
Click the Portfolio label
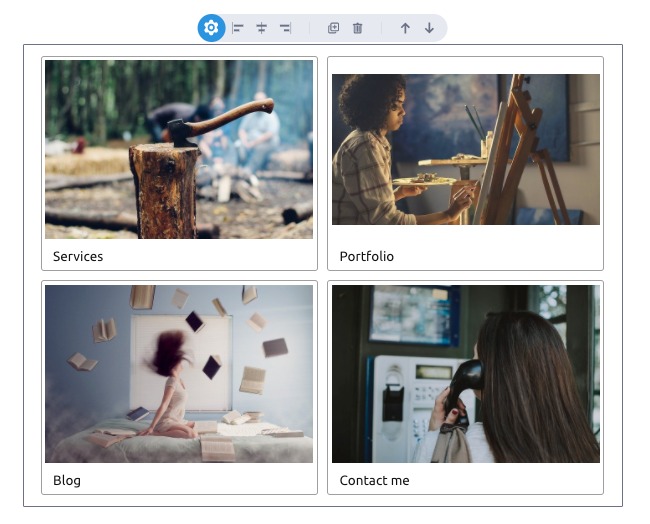pos(366,256)
